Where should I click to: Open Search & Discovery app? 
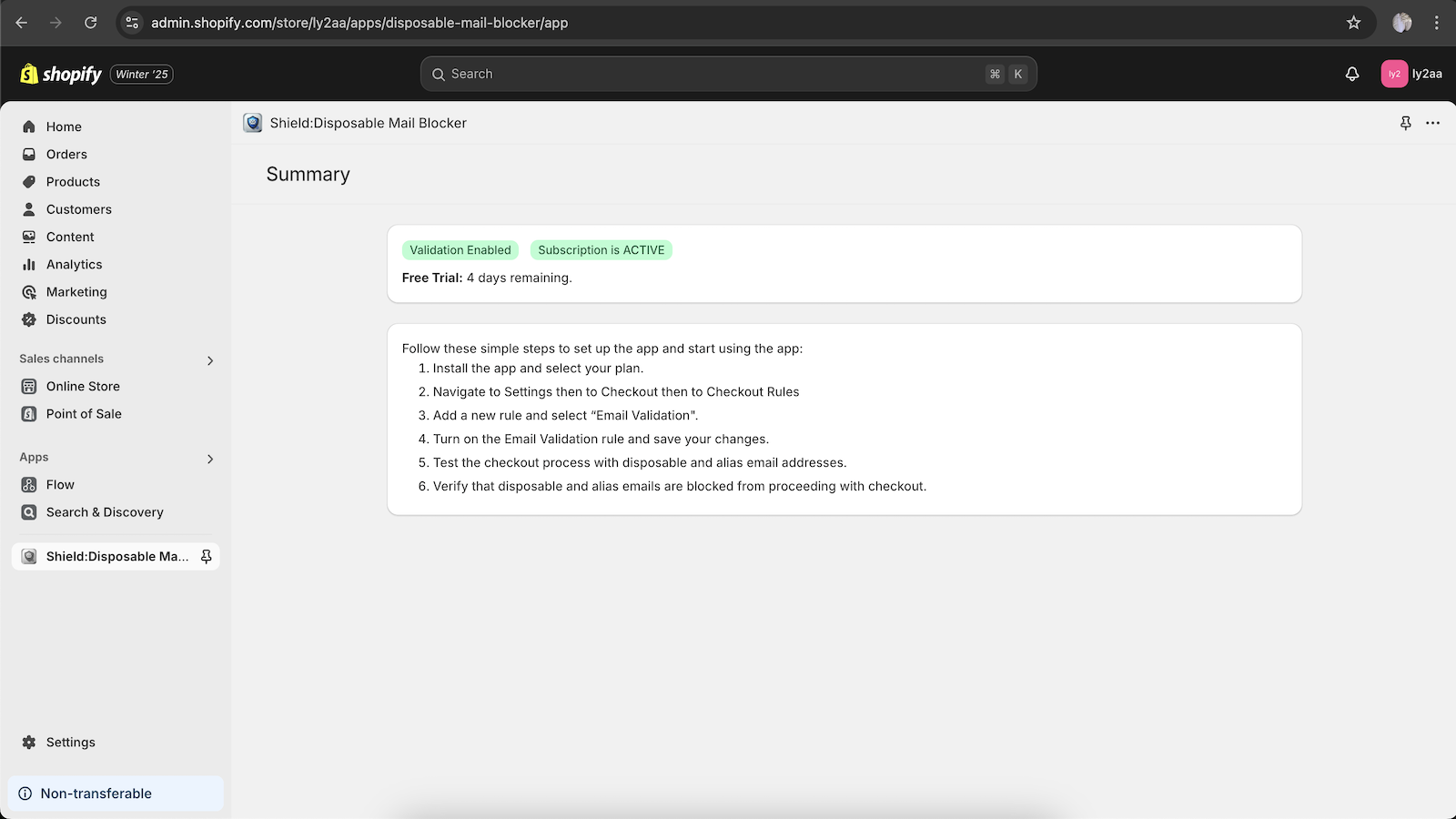tap(105, 511)
